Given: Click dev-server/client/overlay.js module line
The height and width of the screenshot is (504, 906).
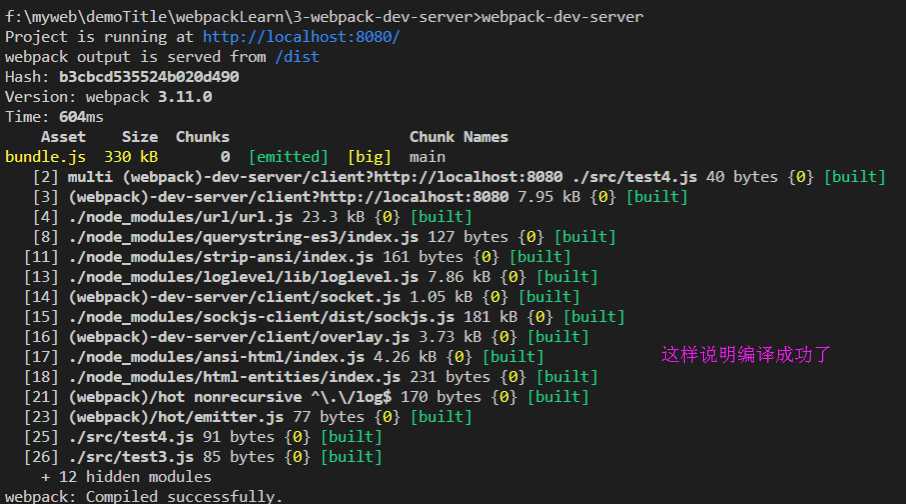Looking at the screenshot, I should point(306,337).
